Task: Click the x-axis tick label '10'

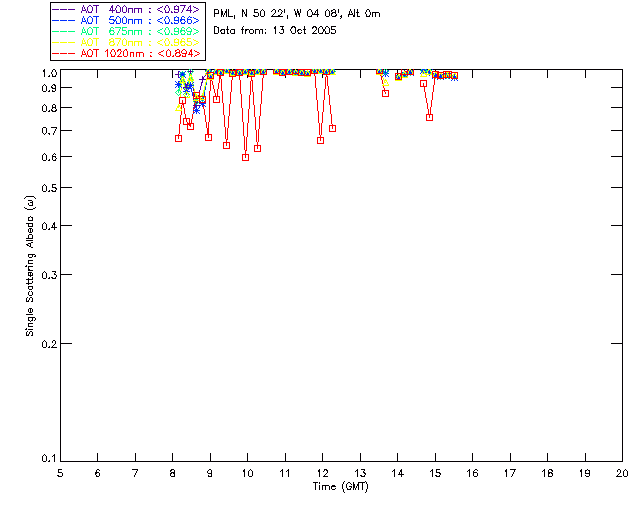Action: pos(247,473)
